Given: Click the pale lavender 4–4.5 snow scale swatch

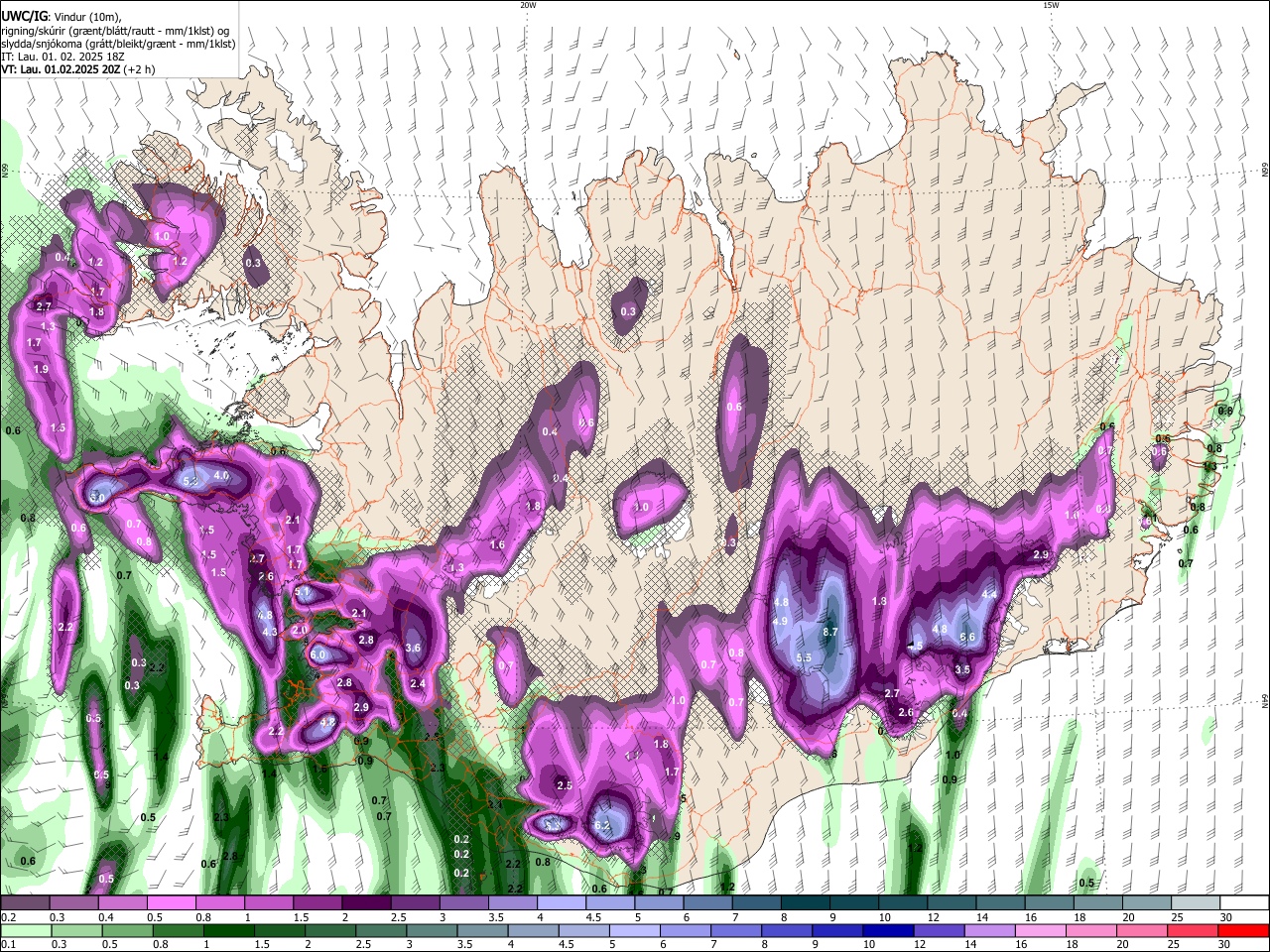Looking at the screenshot, I should click(562, 902).
